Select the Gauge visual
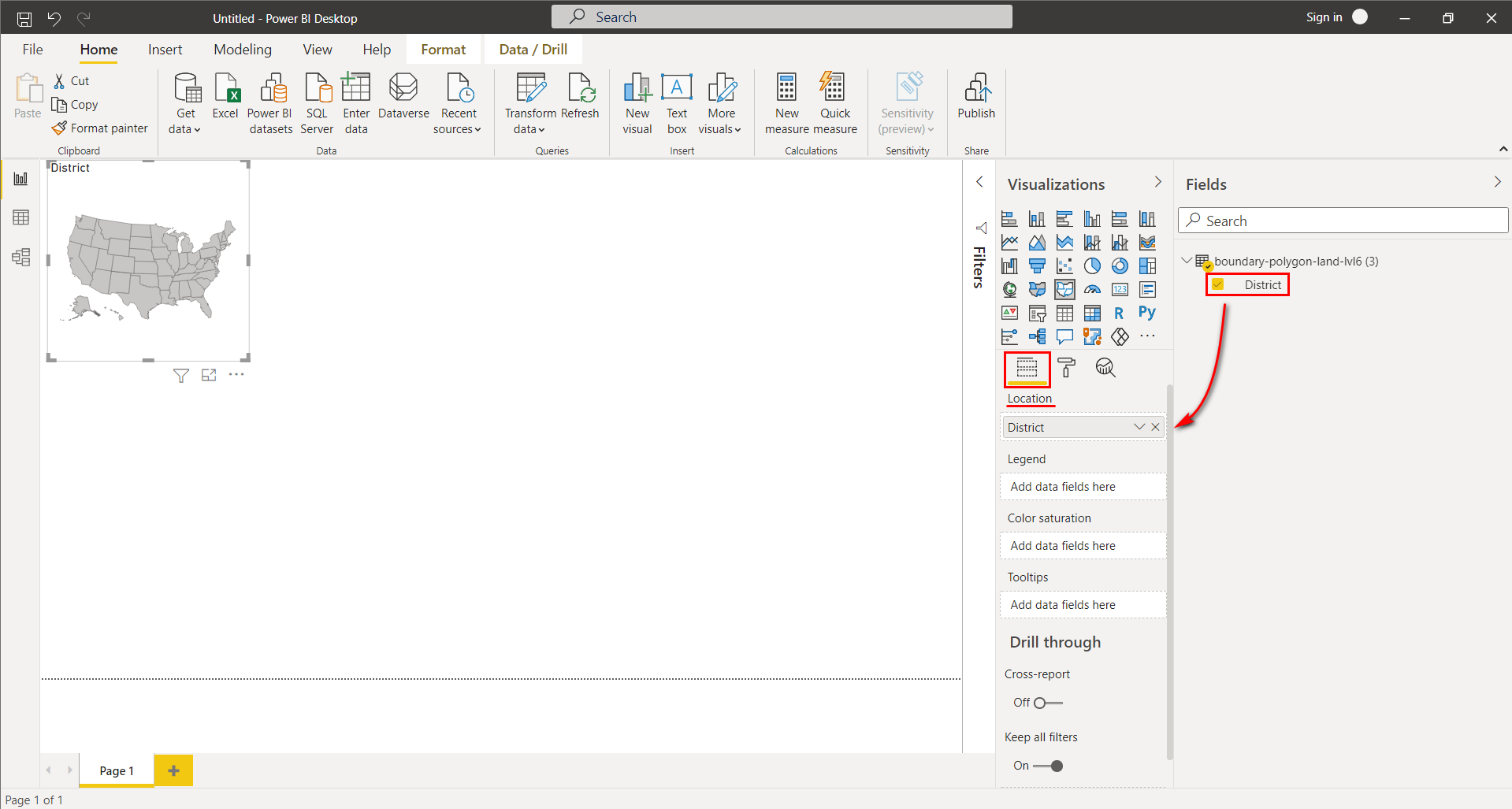Image resolution: width=1512 pixels, height=809 pixels. (1092, 290)
